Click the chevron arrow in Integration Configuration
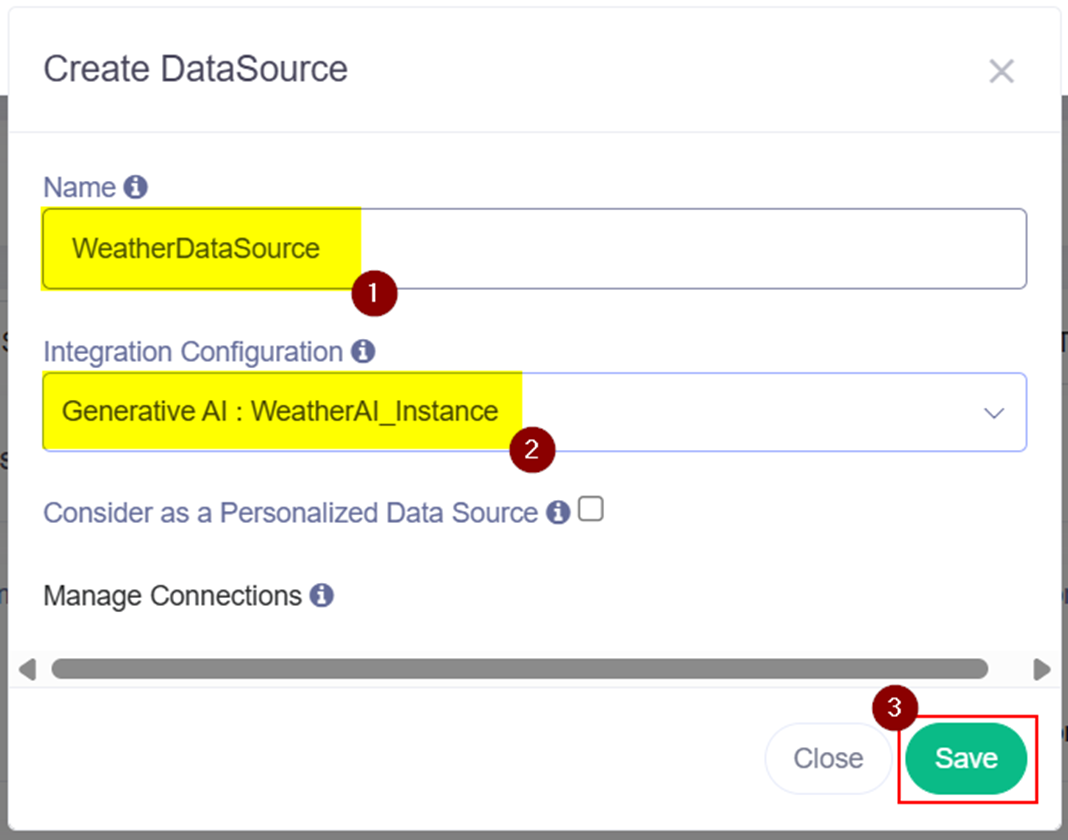 [994, 413]
